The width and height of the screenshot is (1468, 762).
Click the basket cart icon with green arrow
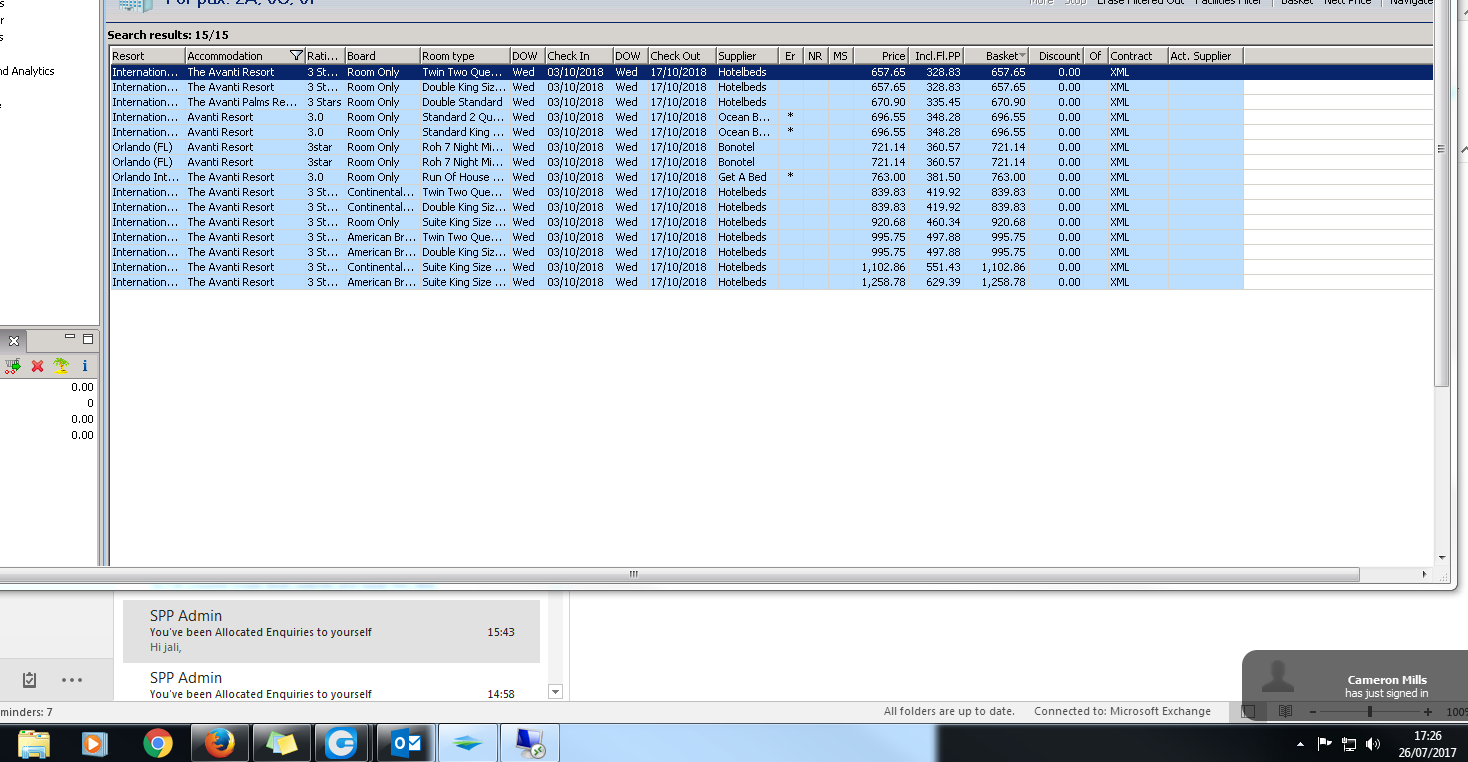click(13, 366)
